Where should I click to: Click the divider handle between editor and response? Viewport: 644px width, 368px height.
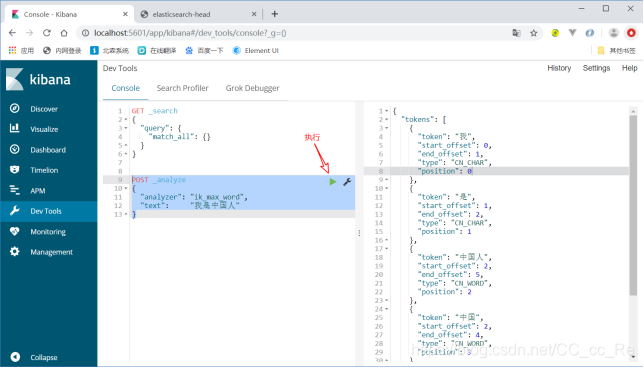[x=359, y=233]
